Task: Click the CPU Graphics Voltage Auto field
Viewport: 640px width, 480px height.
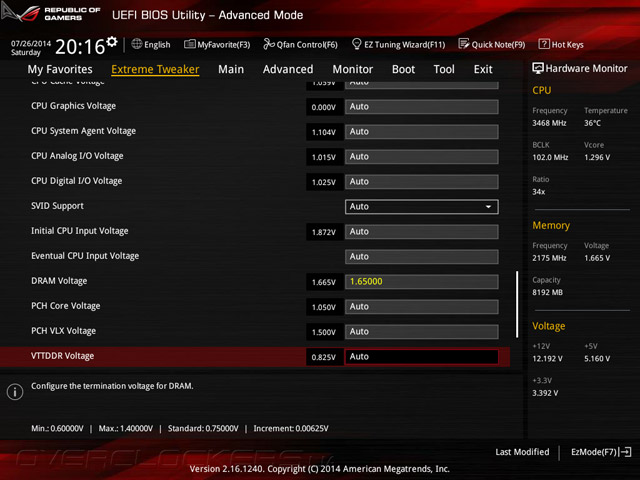Action: (421, 107)
